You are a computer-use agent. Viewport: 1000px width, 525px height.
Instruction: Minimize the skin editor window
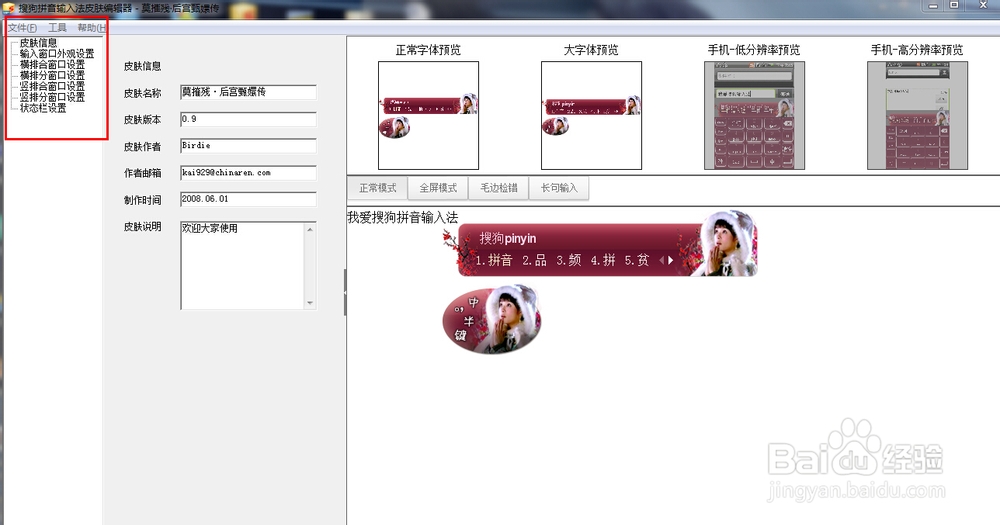click(x=934, y=6)
